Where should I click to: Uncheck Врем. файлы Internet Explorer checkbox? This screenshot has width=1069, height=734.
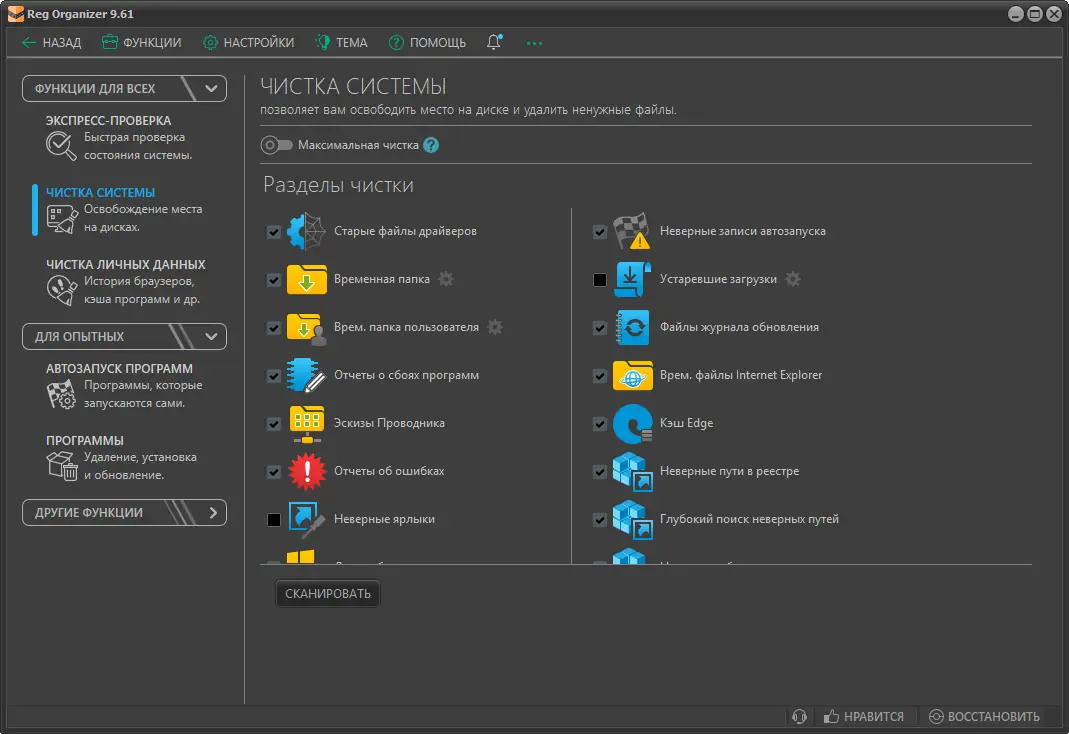pyautogui.click(x=600, y=376)
